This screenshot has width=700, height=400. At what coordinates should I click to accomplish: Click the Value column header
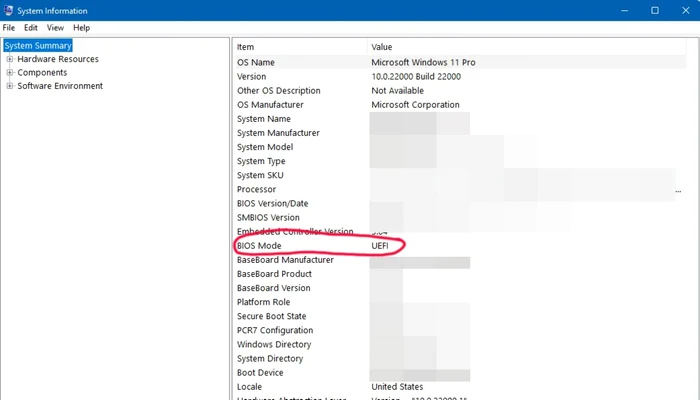[x=382, y=47]
